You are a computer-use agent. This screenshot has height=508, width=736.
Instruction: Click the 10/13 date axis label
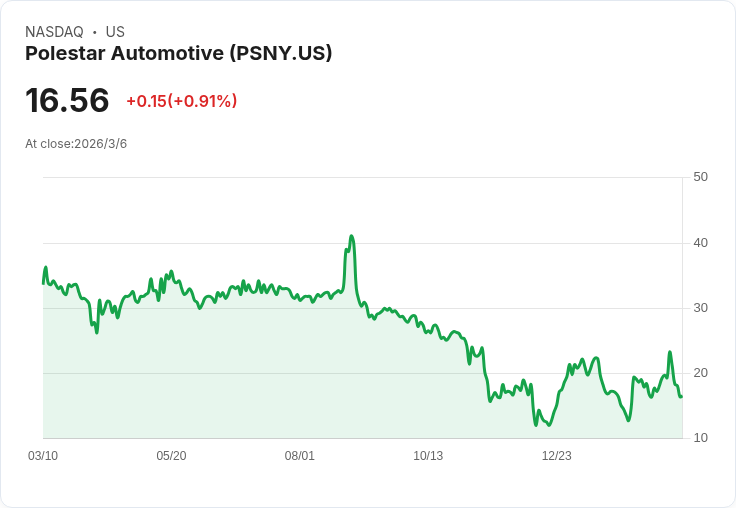[x=428, y=455]
